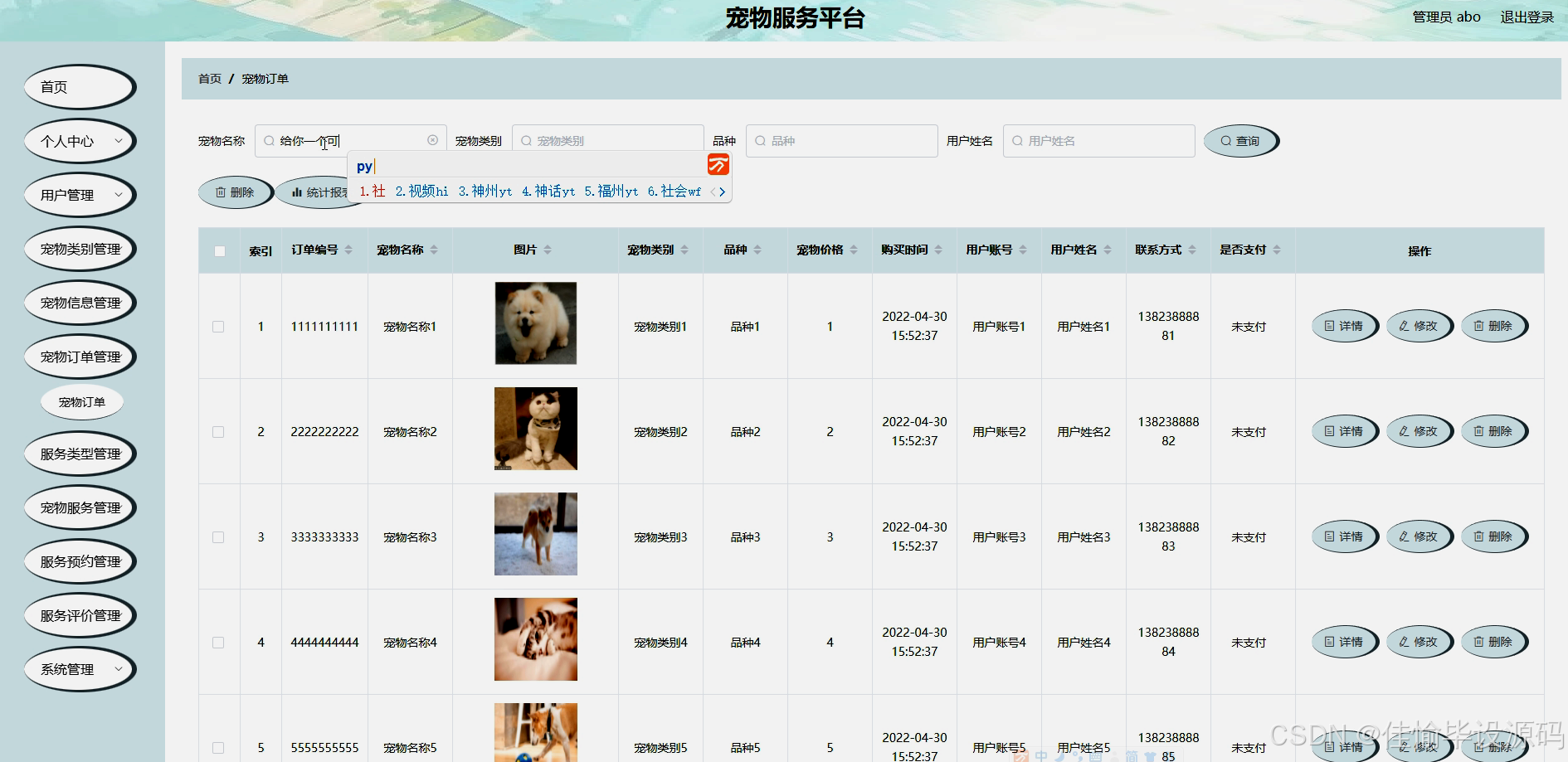This screenshot has width=1568, height=762.
Task: Open 首页 in the sidebar
Action: 80,87
